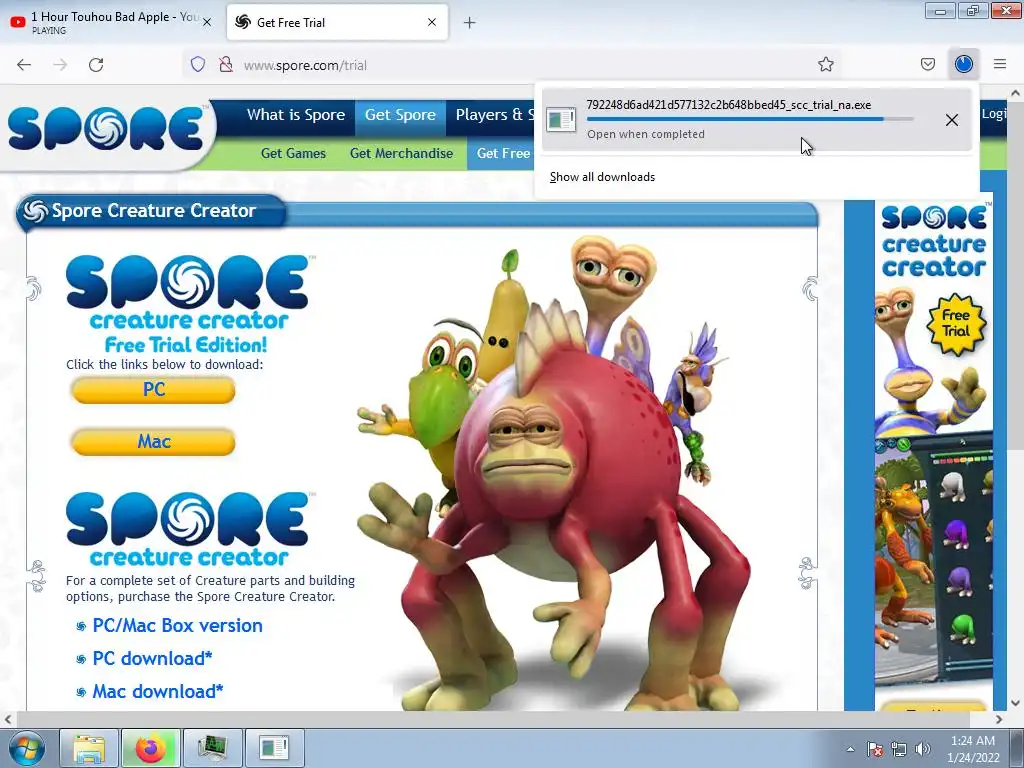The image size is (1024, 768).
Task: Click the Login link in the header
Action: tap(993, 114)
